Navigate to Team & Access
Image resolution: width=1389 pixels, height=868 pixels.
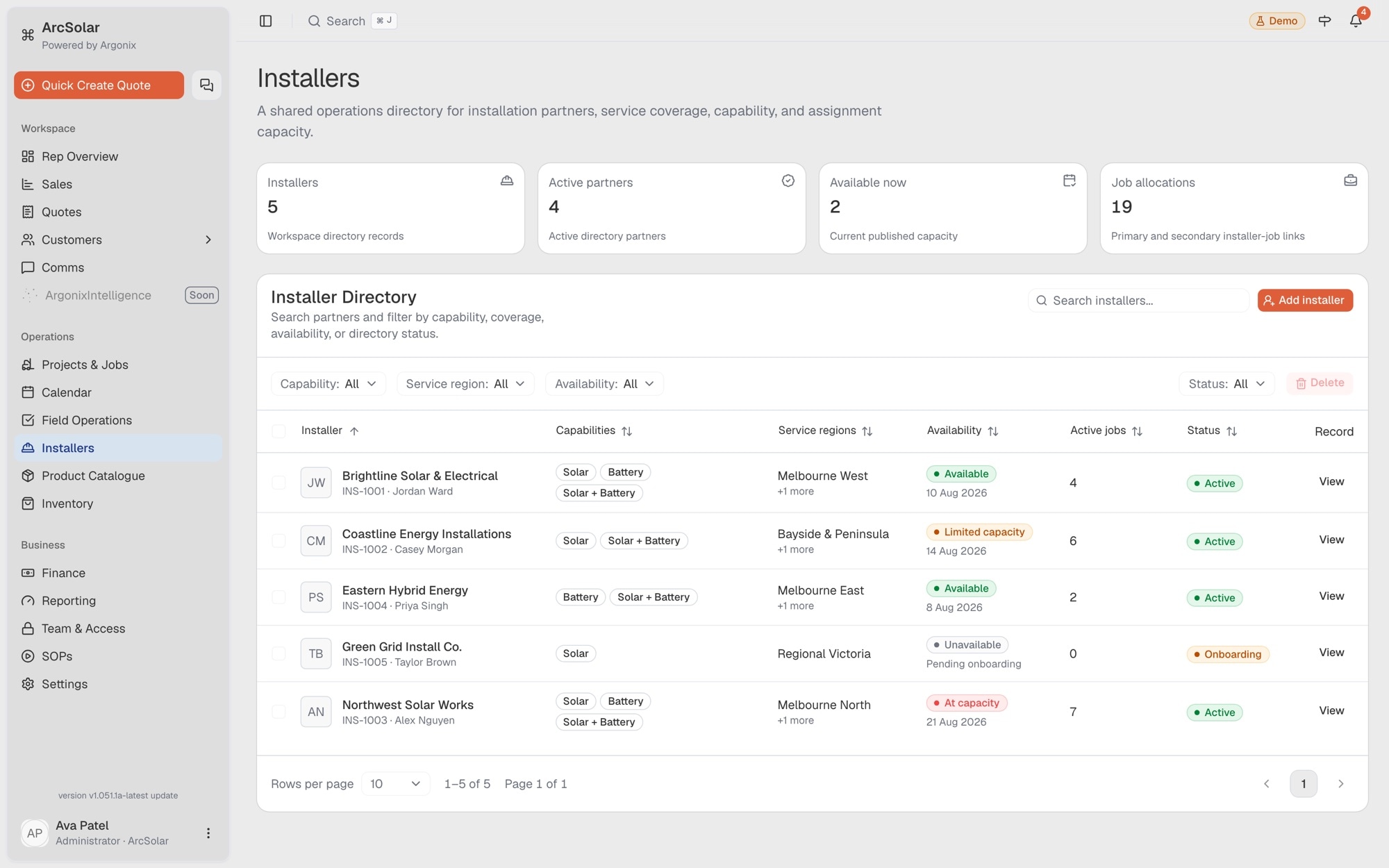click(x=118, y=628)
